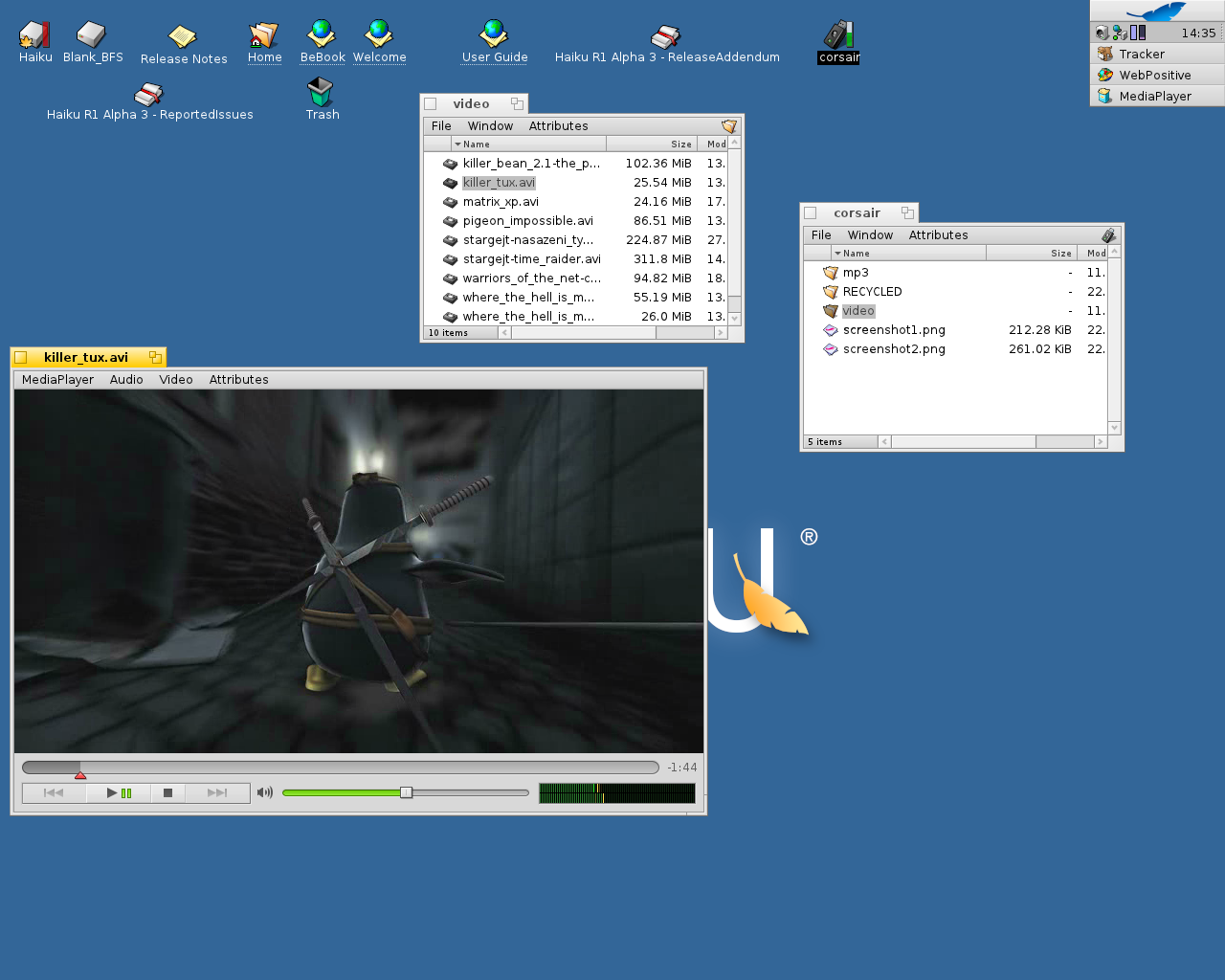The image size is (1225, 980).
Task: Click movie icon of pigeon_impossible.avi
Action: click(x=450, y=221)
